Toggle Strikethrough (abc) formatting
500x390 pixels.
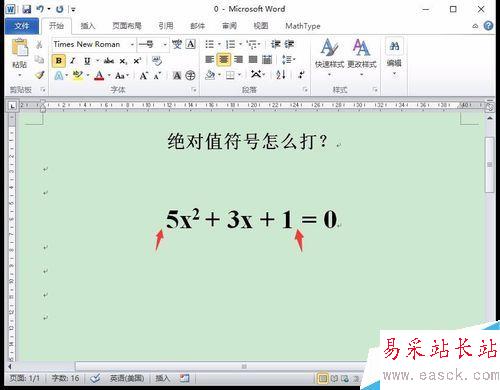(109, 61)
